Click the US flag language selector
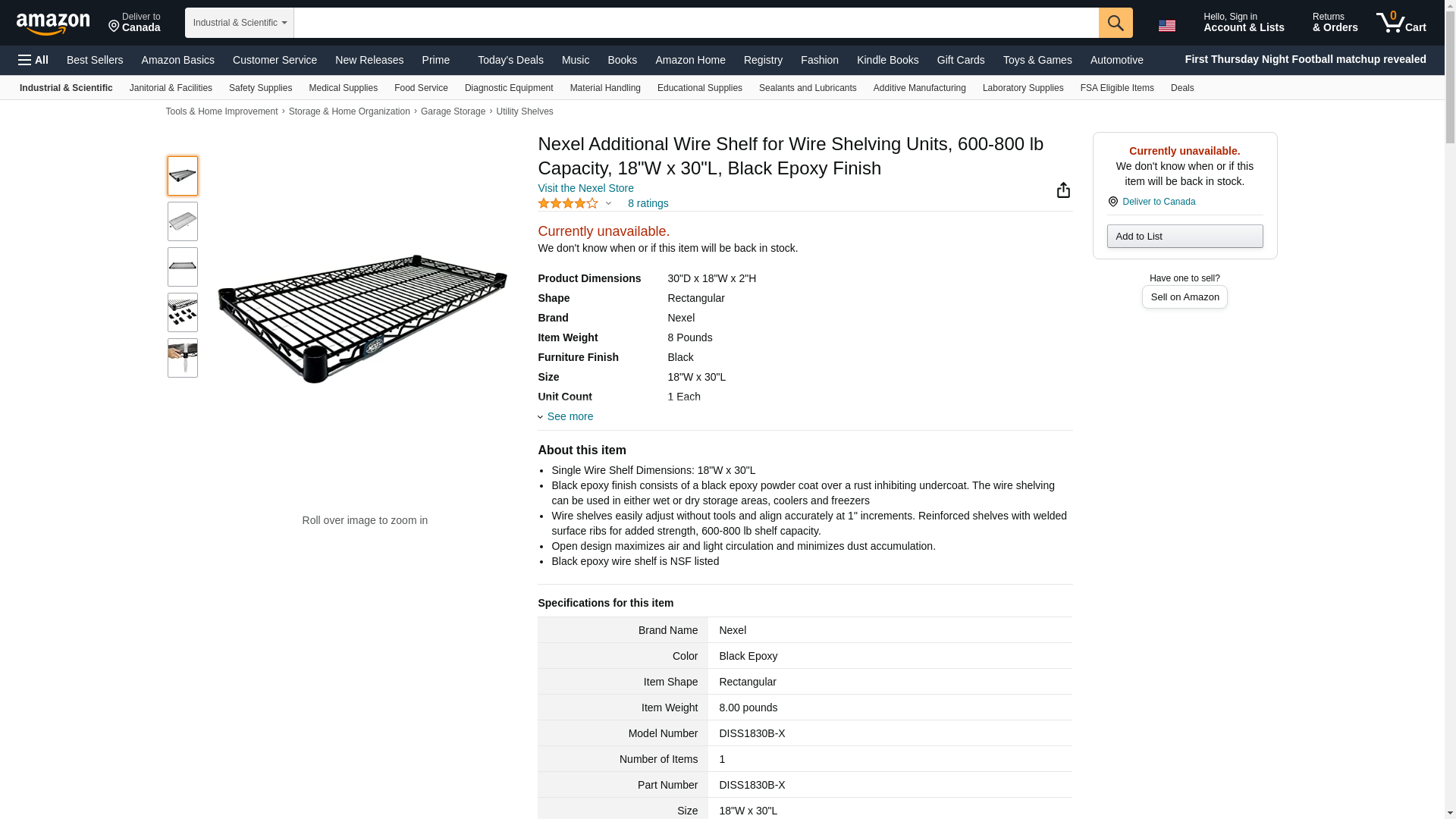The width and height of the screenshot is (1456, 819). 1166,26
